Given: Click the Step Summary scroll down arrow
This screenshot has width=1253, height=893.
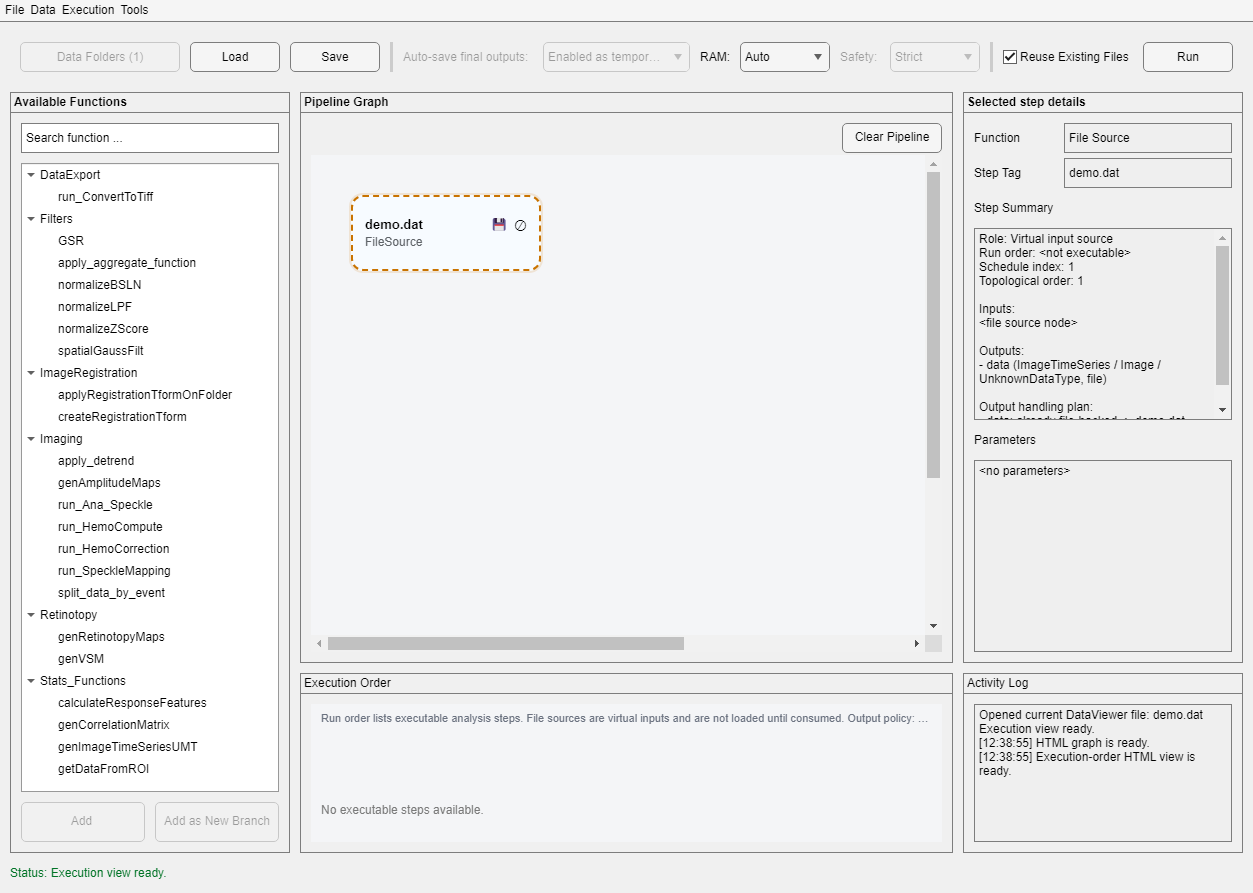Looking at the screenshot, I should point(1222,410).
